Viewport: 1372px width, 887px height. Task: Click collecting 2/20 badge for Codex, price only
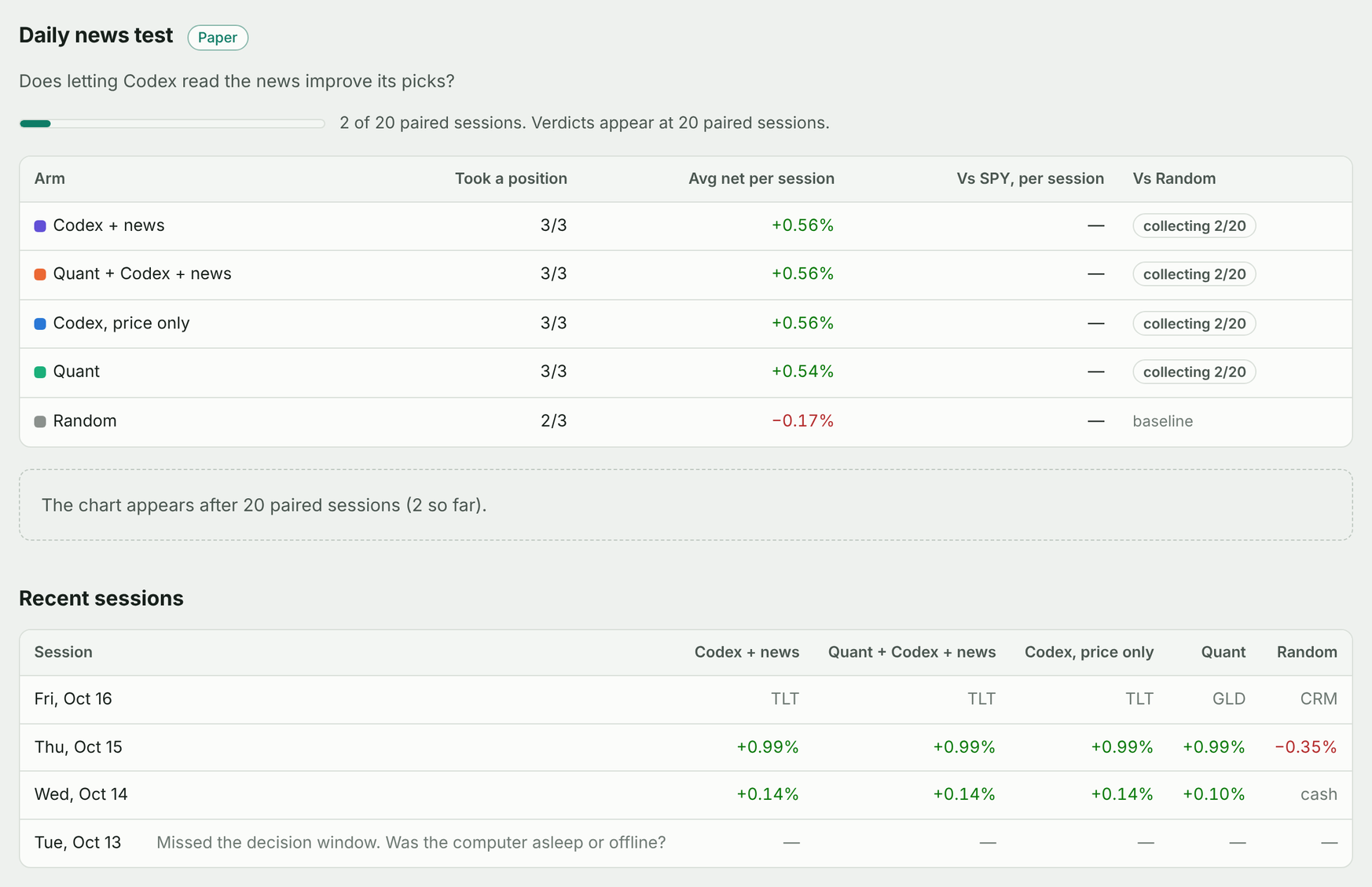click(1194, 324)
